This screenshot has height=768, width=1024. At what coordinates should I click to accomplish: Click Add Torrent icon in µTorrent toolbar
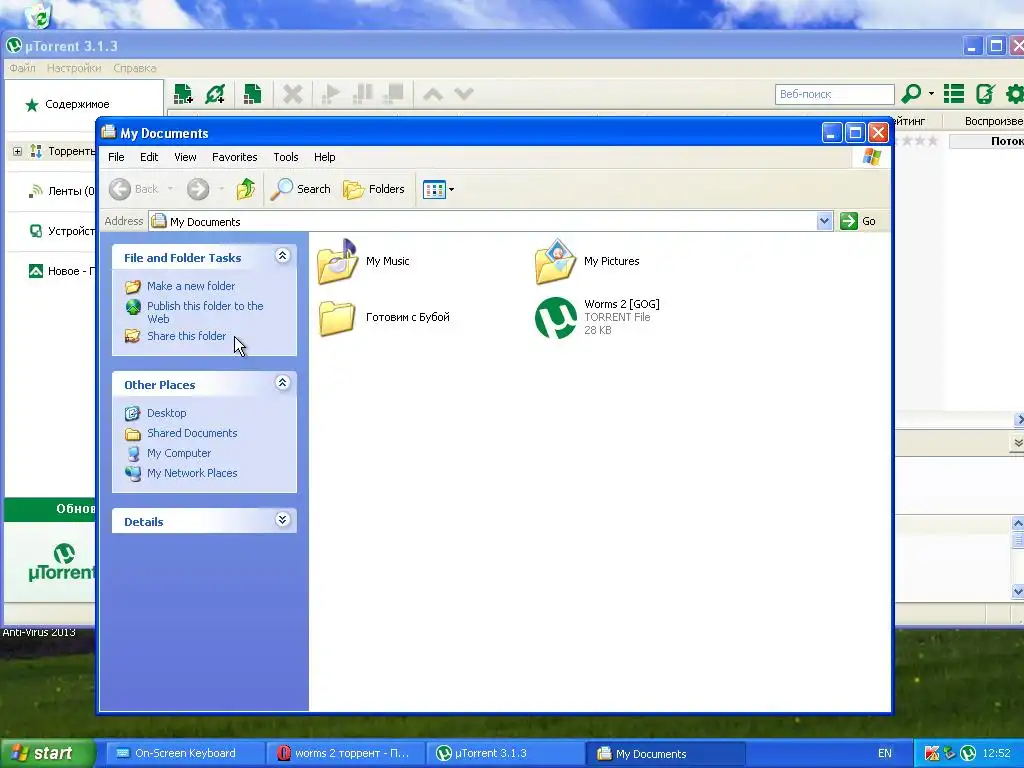183,94
